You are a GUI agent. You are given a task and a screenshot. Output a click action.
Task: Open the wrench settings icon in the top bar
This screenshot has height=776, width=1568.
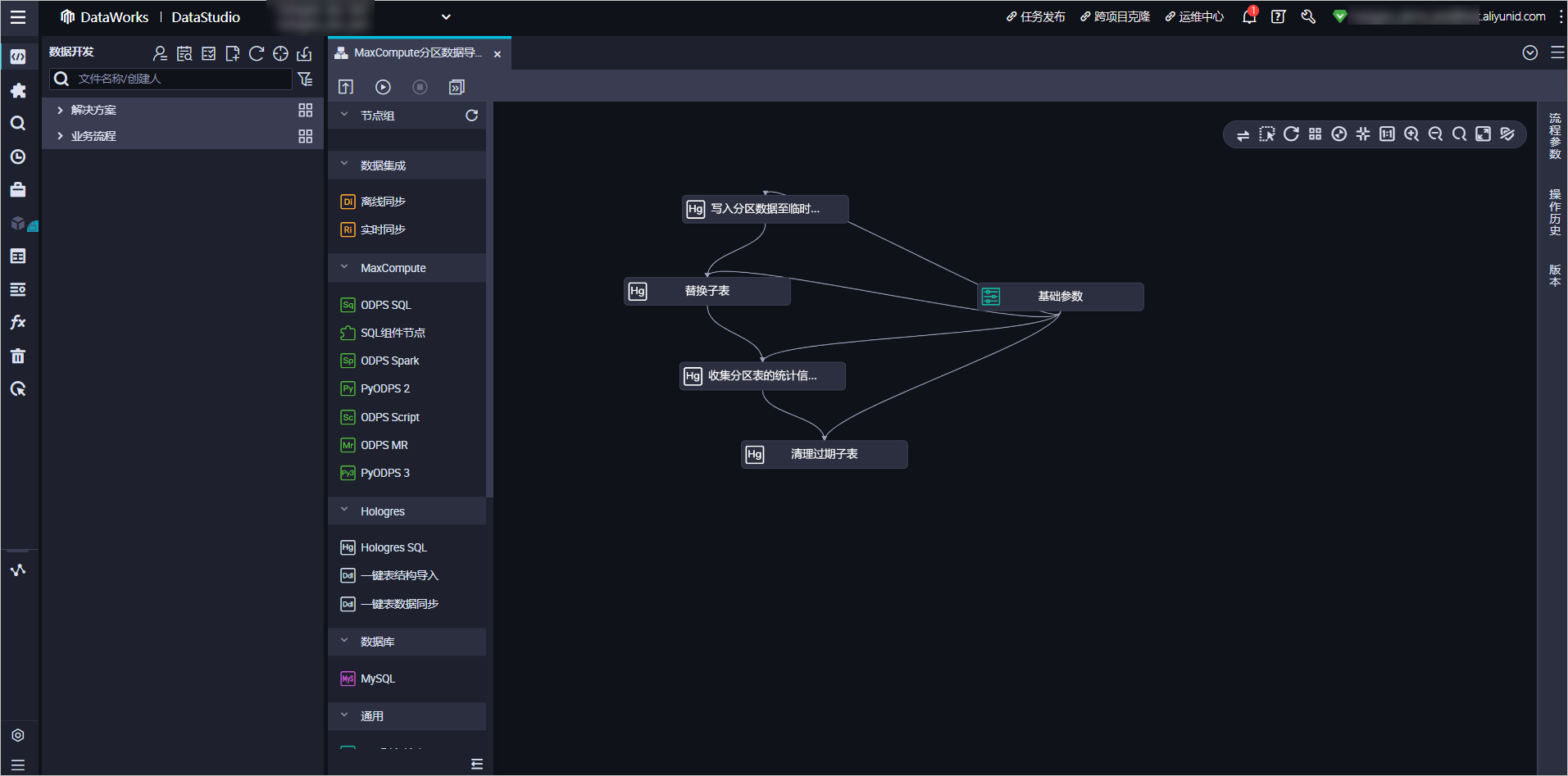click(1308, 17)
